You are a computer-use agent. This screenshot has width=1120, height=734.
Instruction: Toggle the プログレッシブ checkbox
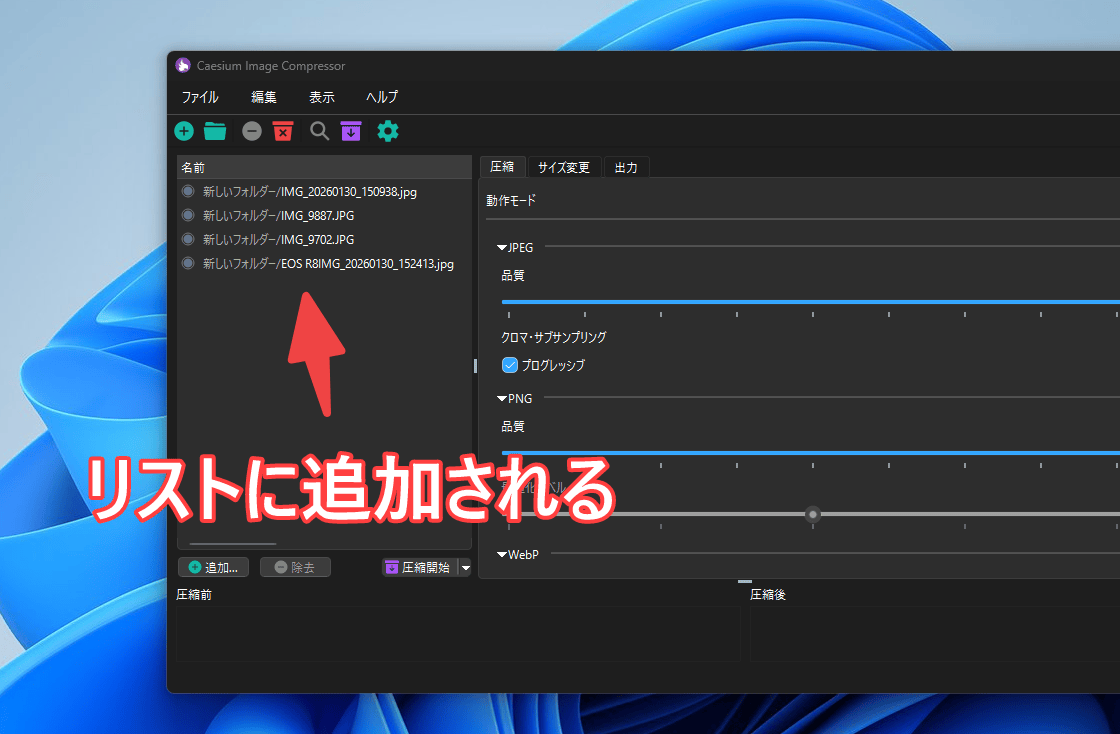pyautogui.click(x=510, y=365)
